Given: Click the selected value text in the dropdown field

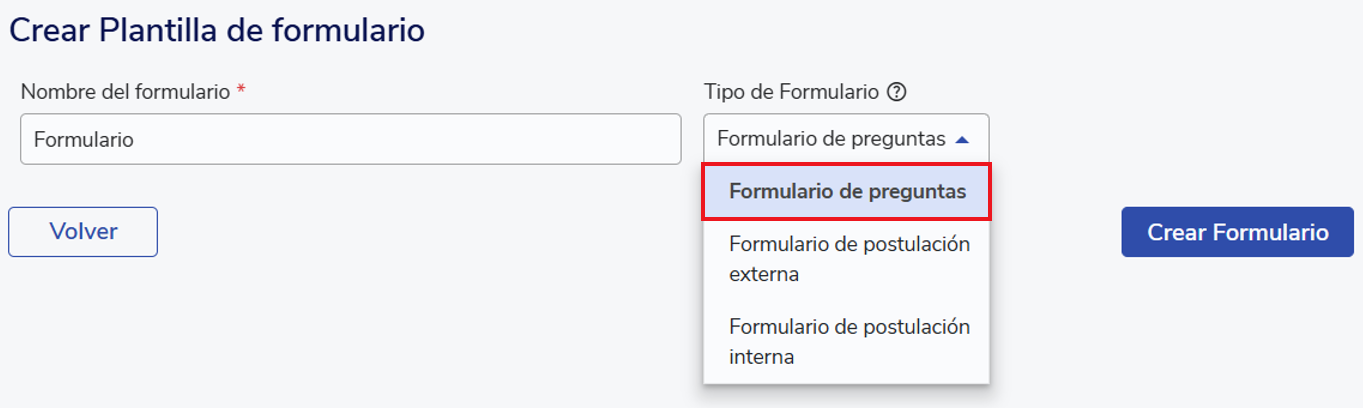Looking at the screenshot, I should [x=830, y=139].
